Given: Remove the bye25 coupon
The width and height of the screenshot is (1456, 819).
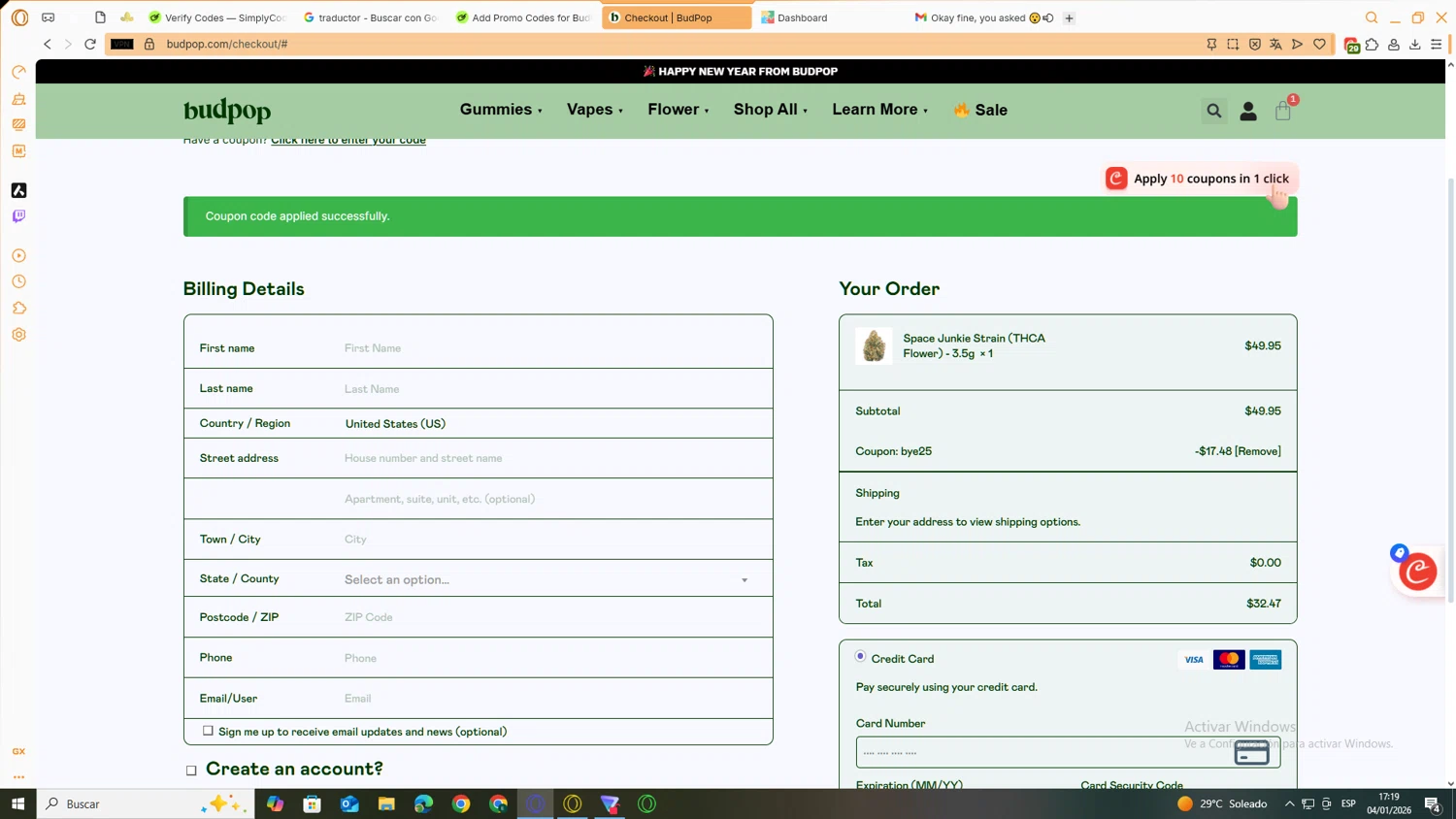Looking at the screenshot, I should click(1258, 451).
